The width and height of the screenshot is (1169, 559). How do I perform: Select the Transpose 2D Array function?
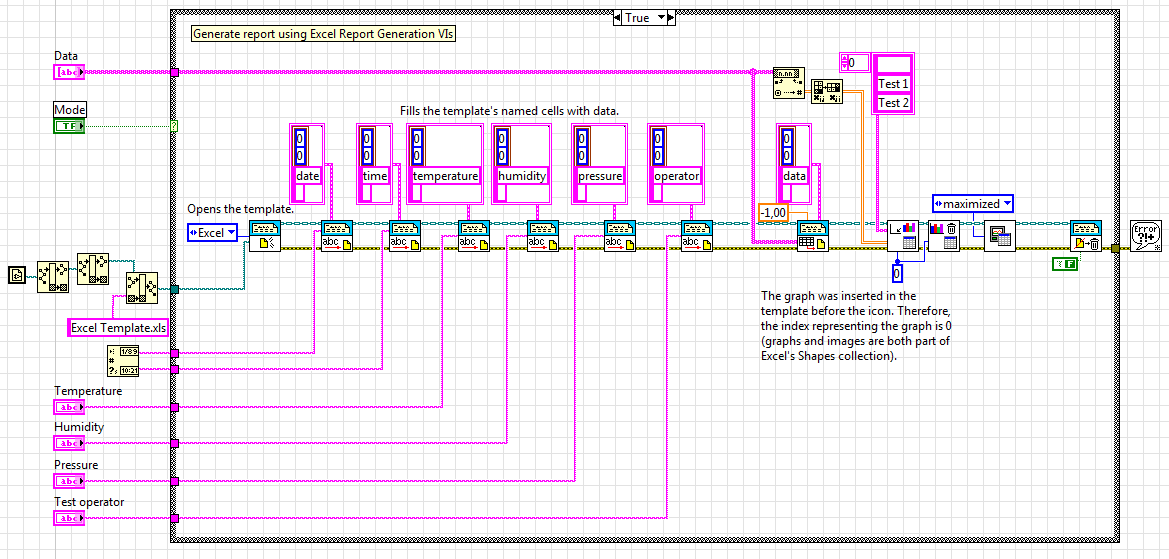[826, 91]
